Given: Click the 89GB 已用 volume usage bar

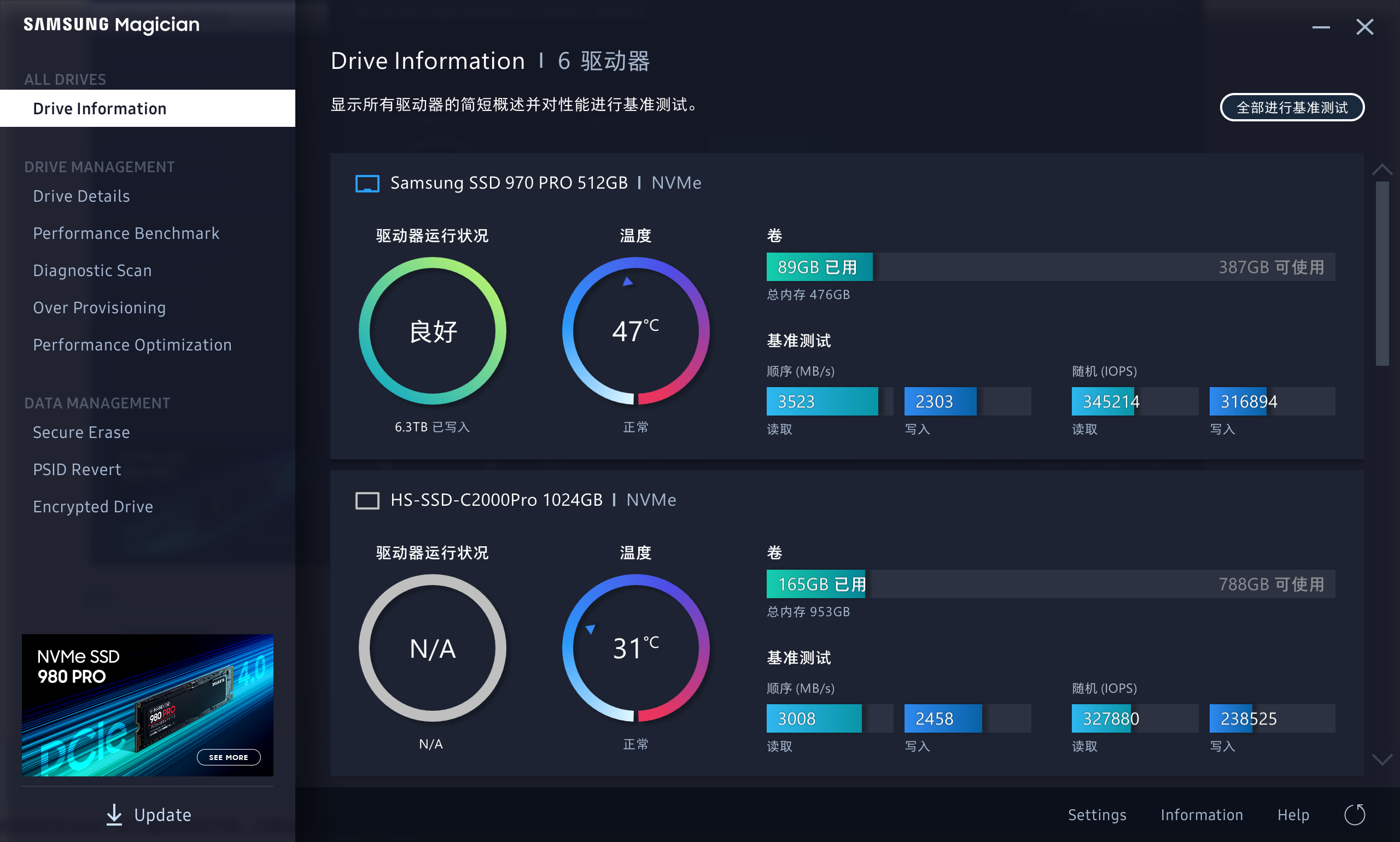Looking at the screenshot, I should (x=819, y=266).
